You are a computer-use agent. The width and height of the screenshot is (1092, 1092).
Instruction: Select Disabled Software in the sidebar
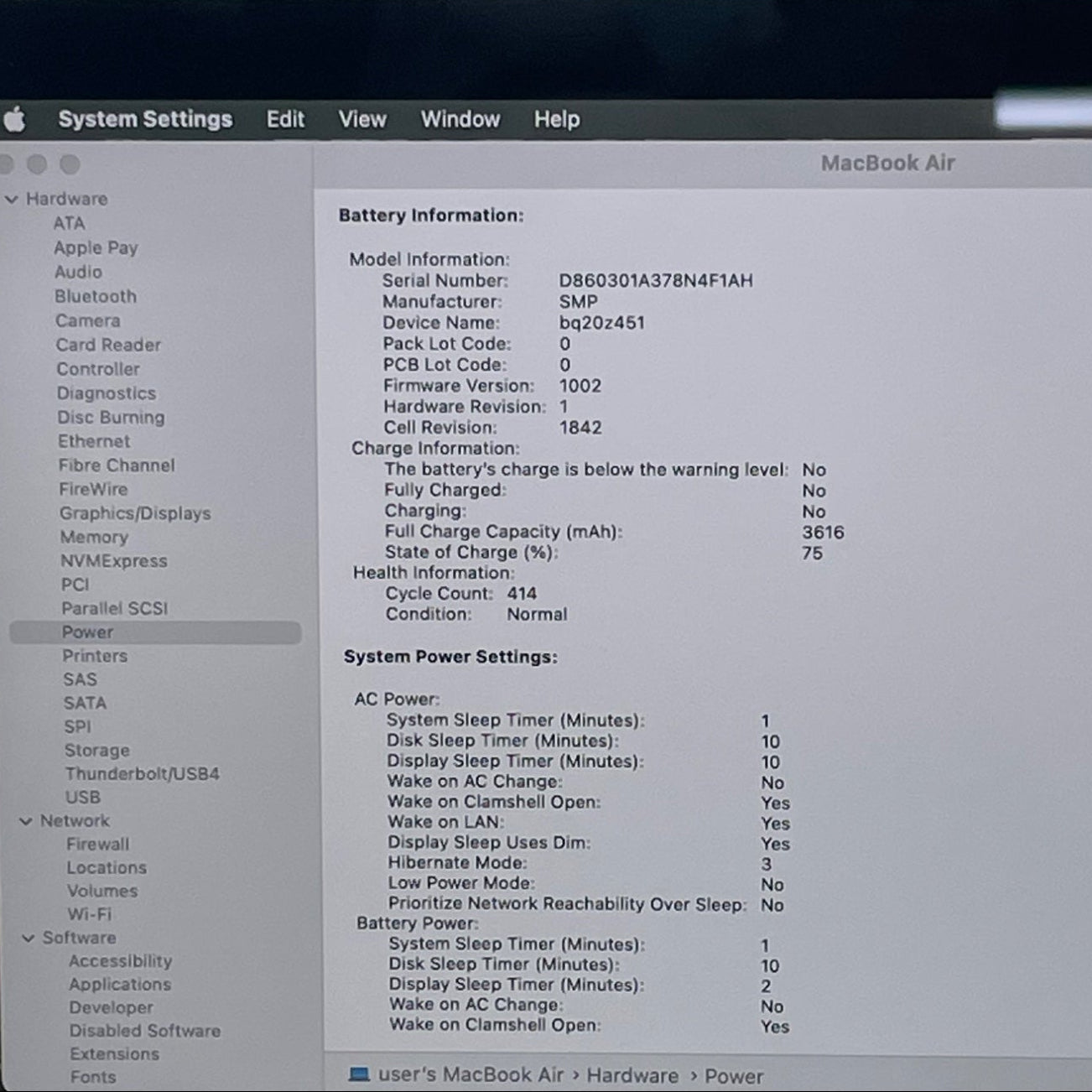tap(145, 1031)
